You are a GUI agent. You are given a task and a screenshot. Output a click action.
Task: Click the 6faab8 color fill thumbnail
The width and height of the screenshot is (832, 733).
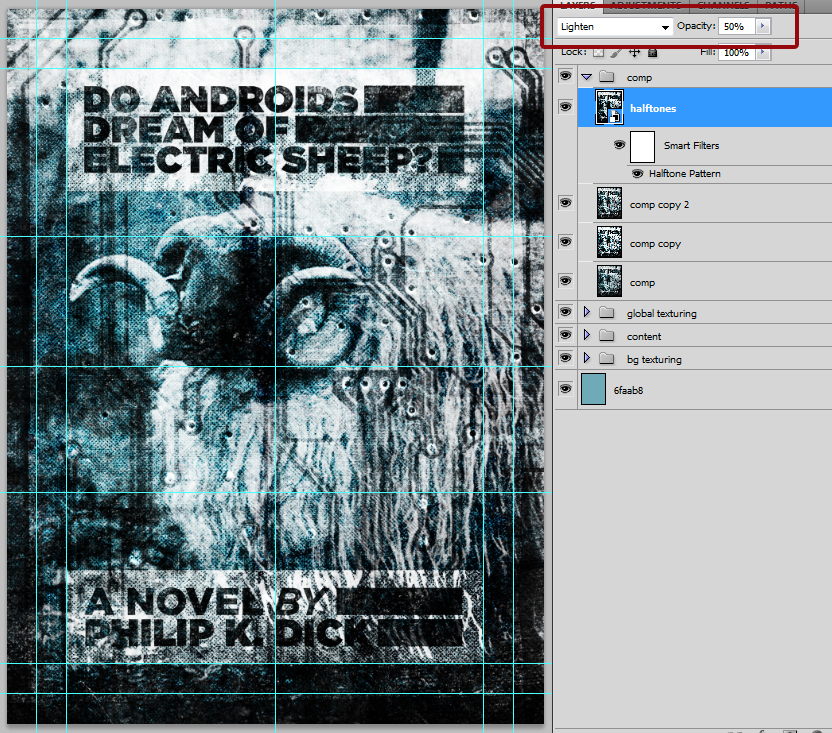[593, 389]
